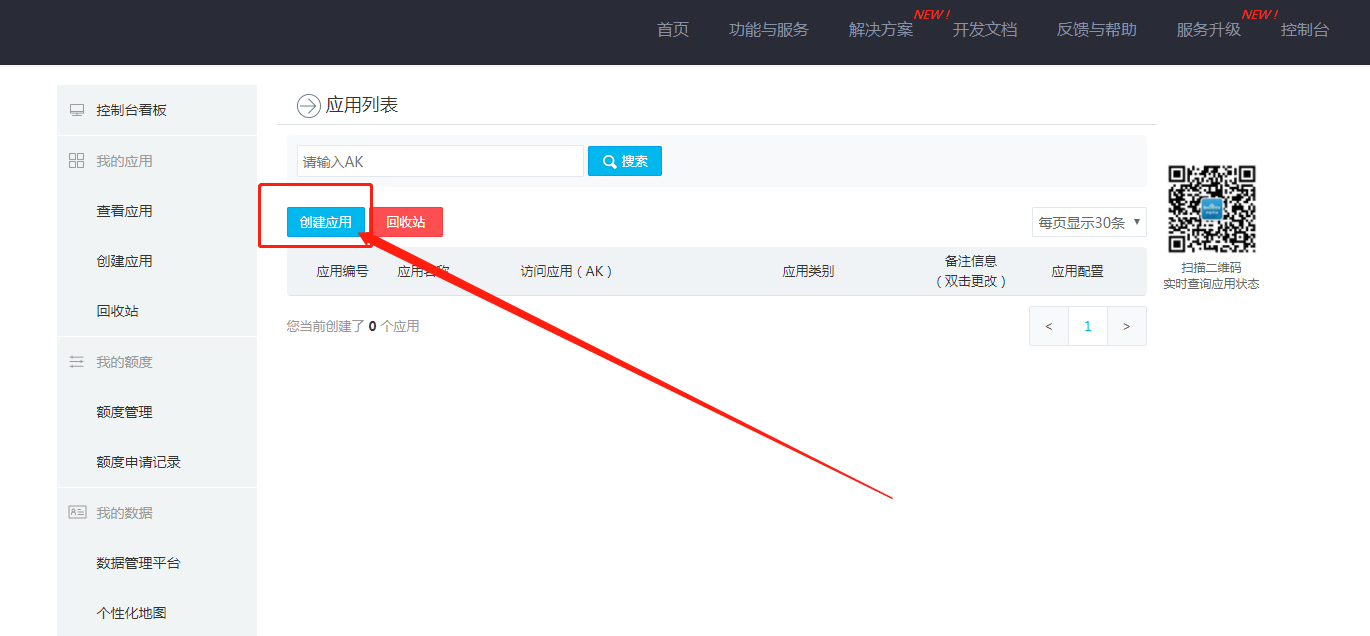The image size is (1370, 636).
Task: Open 控制台 in top navigation
Action: click(1305, 30)
